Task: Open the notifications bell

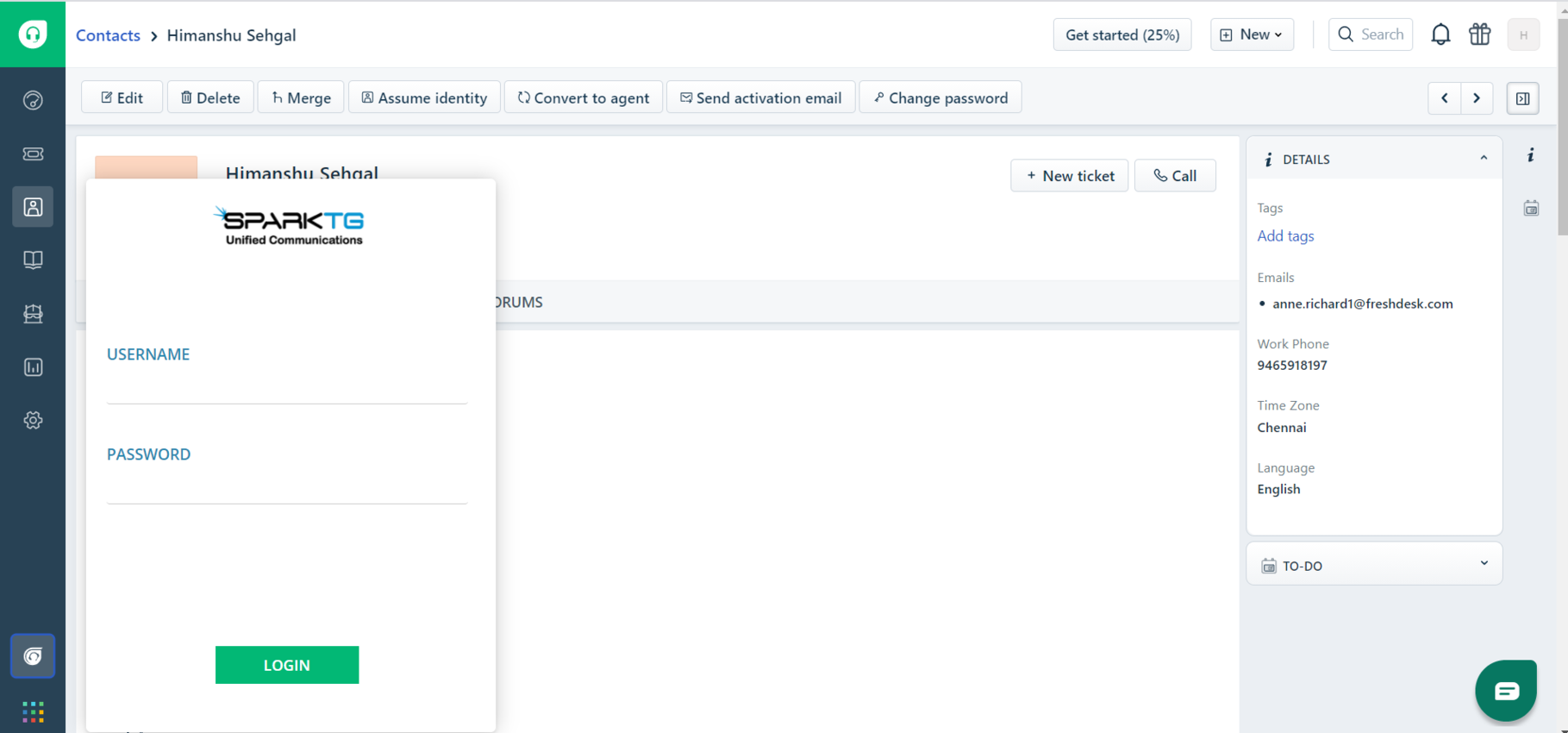Action: pyautogui.click(x=1440, y=34)
